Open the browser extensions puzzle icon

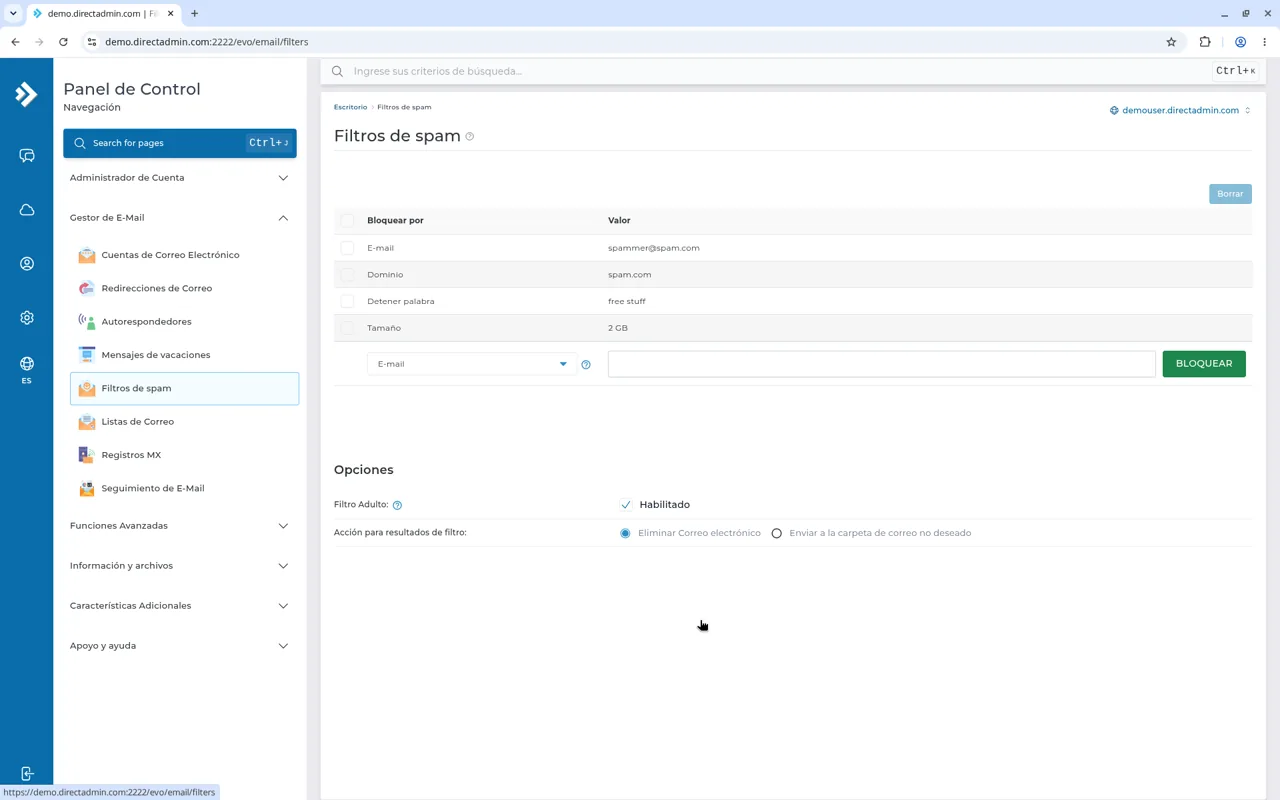click(x=1205, y=42)
